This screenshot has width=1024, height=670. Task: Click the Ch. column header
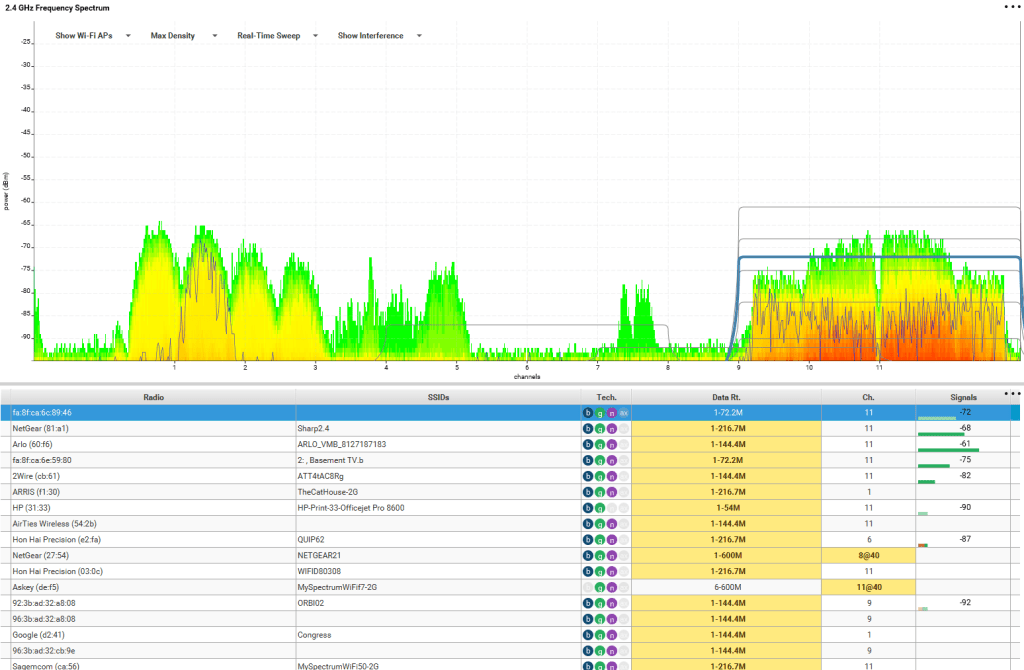(x=868, y=397)
